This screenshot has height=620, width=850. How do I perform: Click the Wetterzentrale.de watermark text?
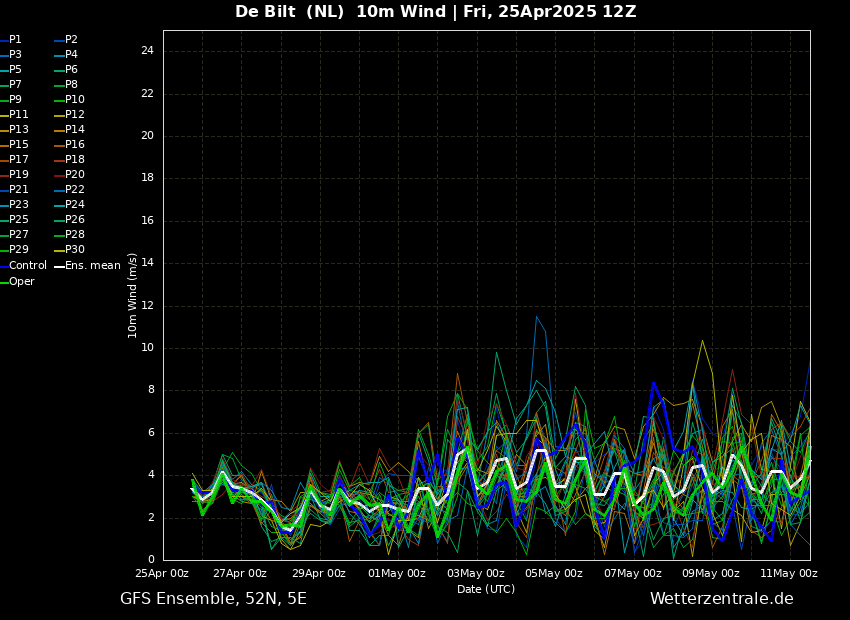click(721, 599)
